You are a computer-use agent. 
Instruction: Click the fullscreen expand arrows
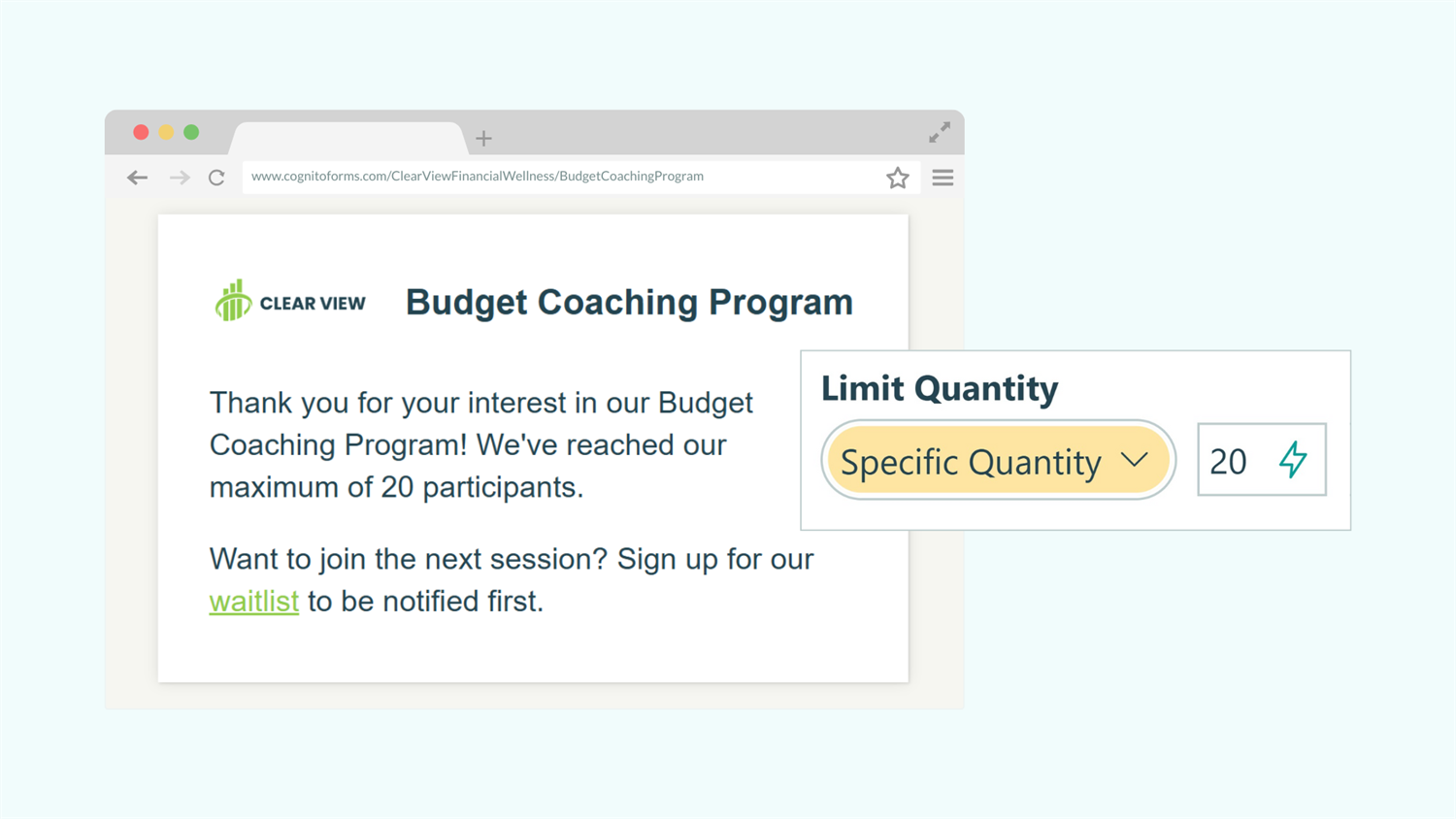point(938,132)
